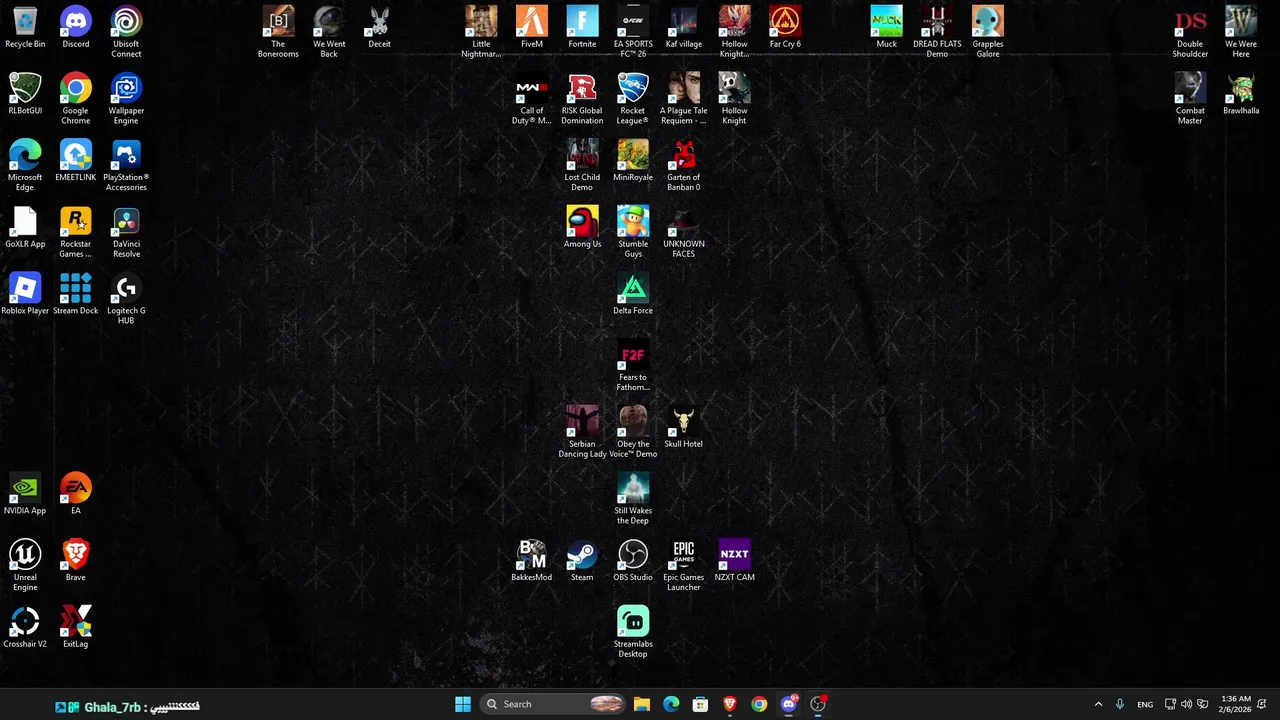Select the Deceit game icon
The image size is (1280, 720).
[x=380, y=28]
